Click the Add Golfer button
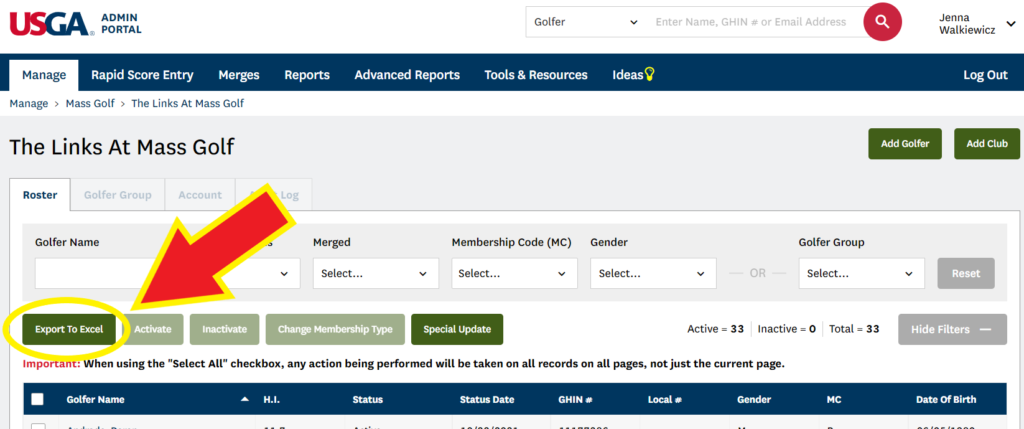This screenshot has height=429, width=1024. (x=904, y=144)
